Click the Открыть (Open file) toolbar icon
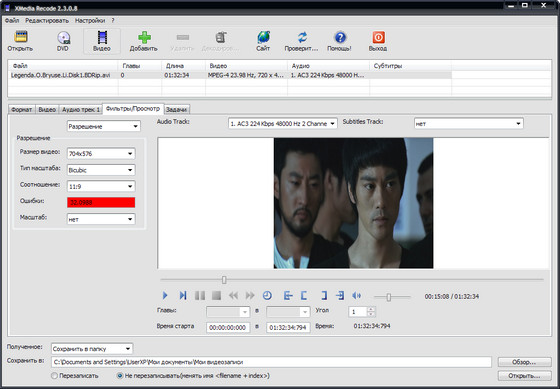560x389 pixels. pos(21,37)
